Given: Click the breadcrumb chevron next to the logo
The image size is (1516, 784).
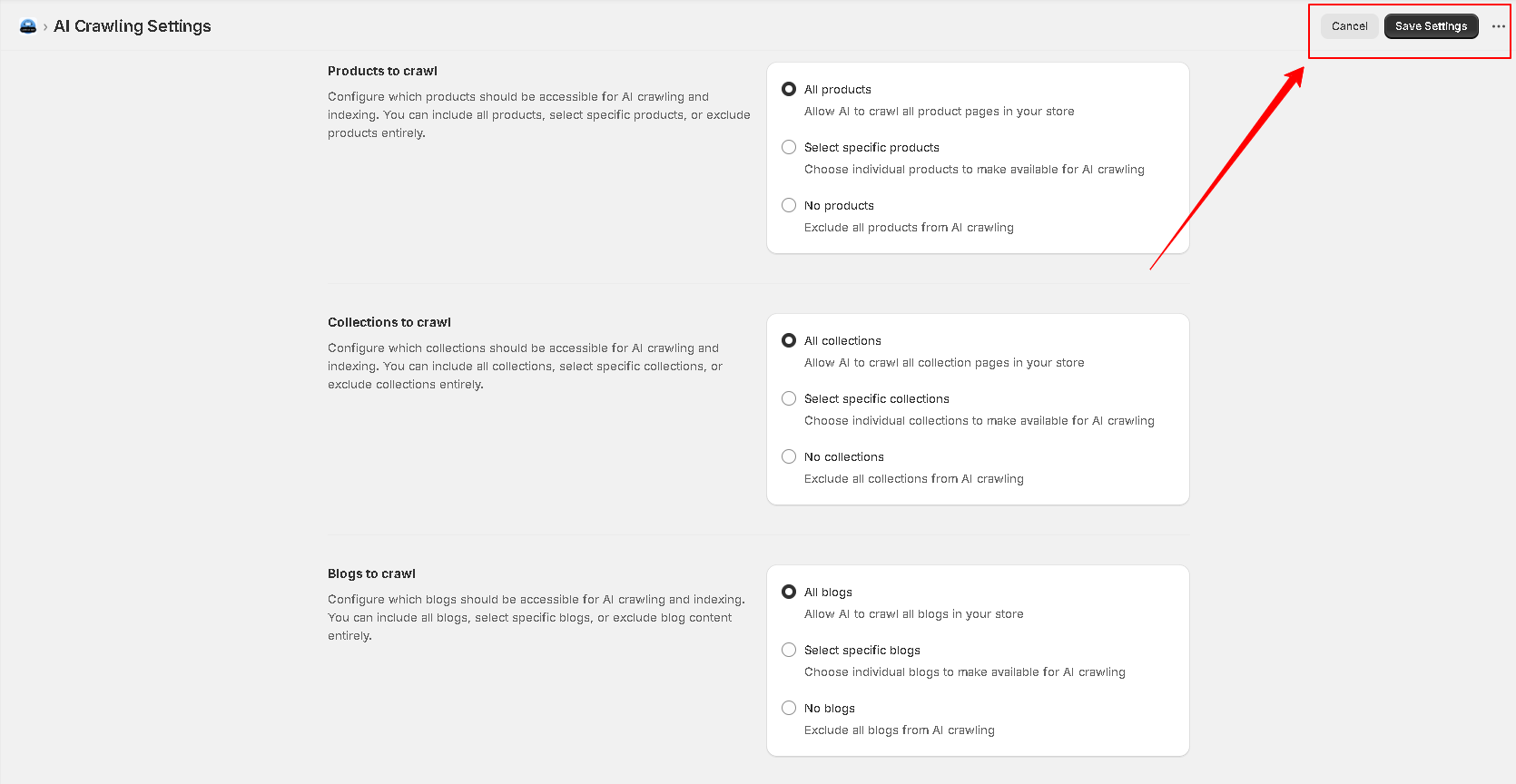Looking at the screenshot, I should [45, 27].
